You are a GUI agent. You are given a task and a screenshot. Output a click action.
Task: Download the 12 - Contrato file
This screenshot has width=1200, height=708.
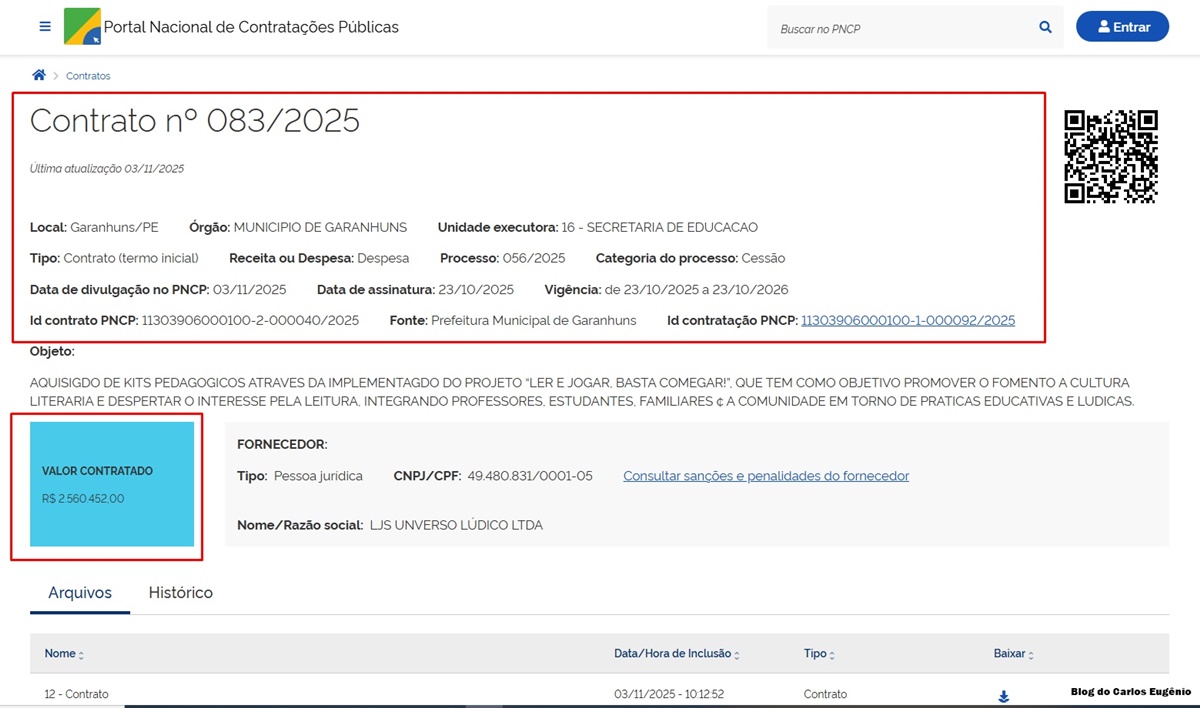click(1004, 696)
